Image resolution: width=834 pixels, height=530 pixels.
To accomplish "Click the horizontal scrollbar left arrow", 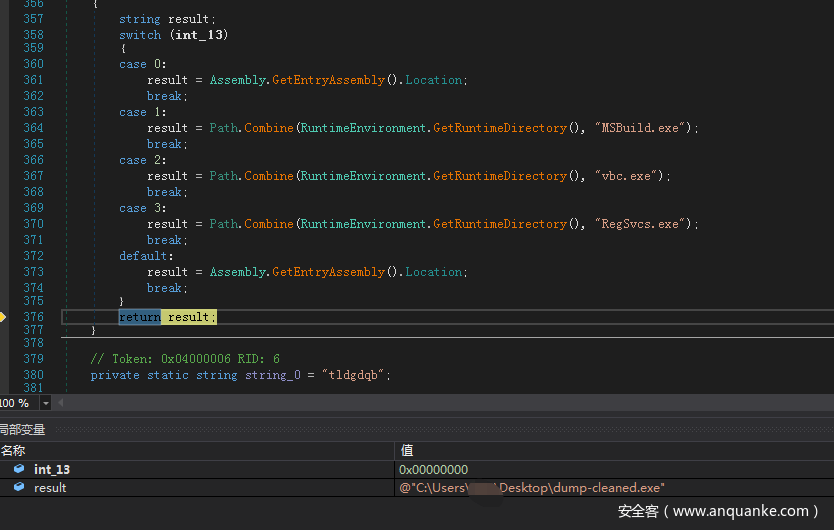I will pos(60,403).
